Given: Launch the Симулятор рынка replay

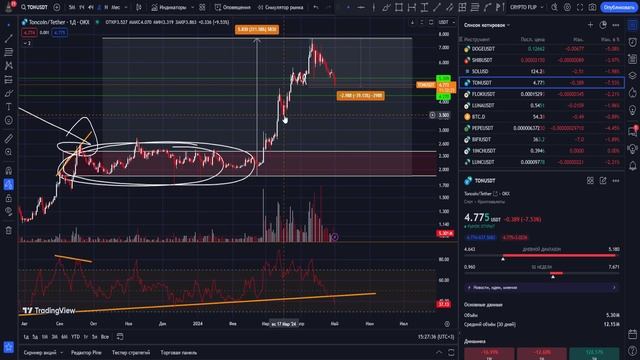Looking at the screenshot, I should [x=281, y=7].
